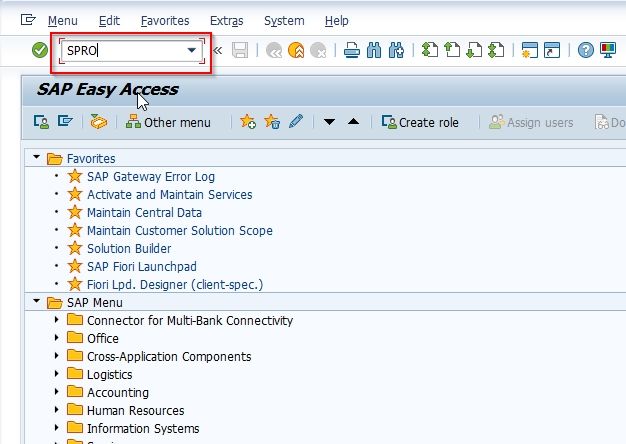Screen dimensions: 626x444
Task: Click the Back navigation icon
Action: 274,51
